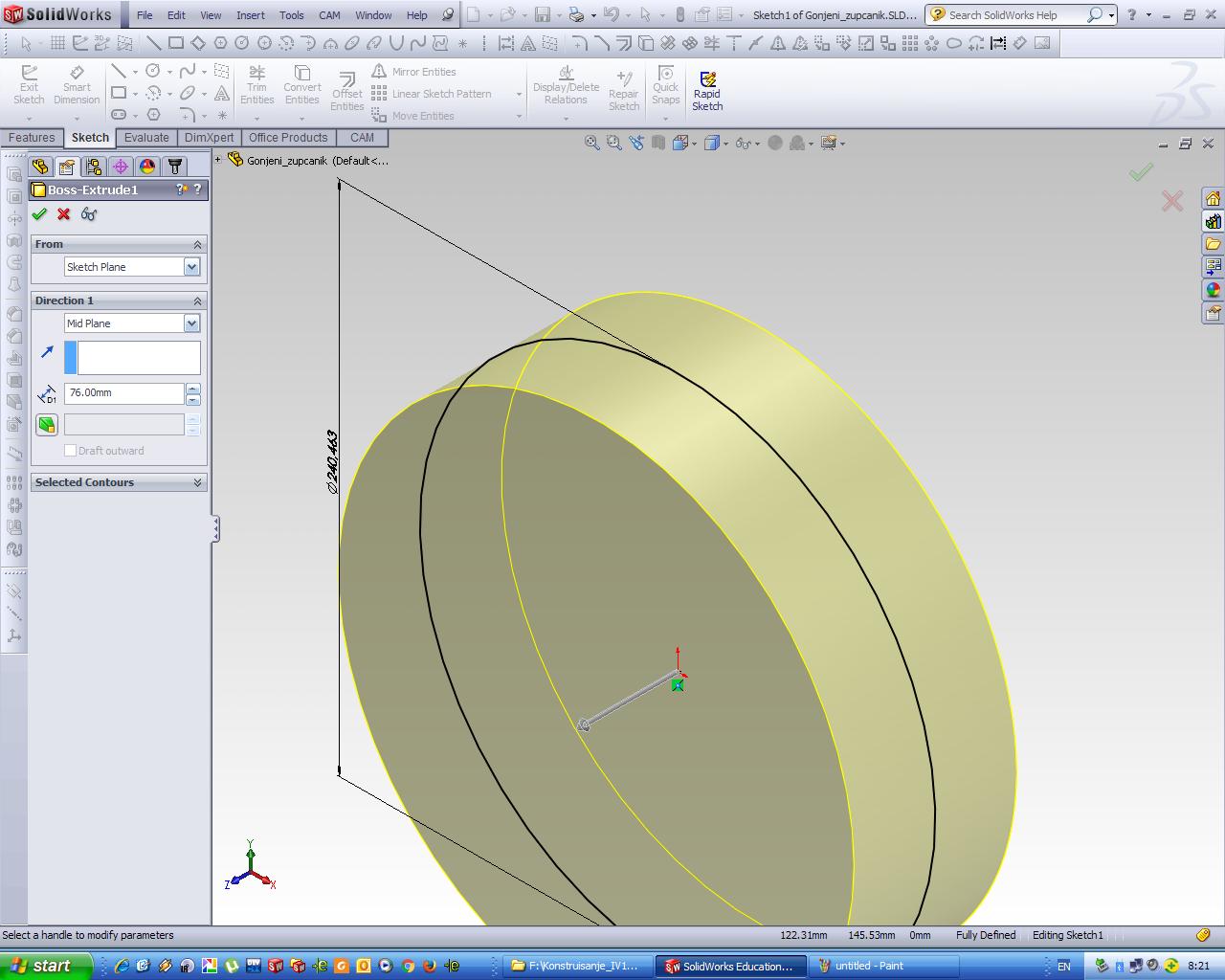The width and height of the screenshot is (1225, 980).
Task: Switch to the Evaluate tab
Action: [x=146, y=138]
